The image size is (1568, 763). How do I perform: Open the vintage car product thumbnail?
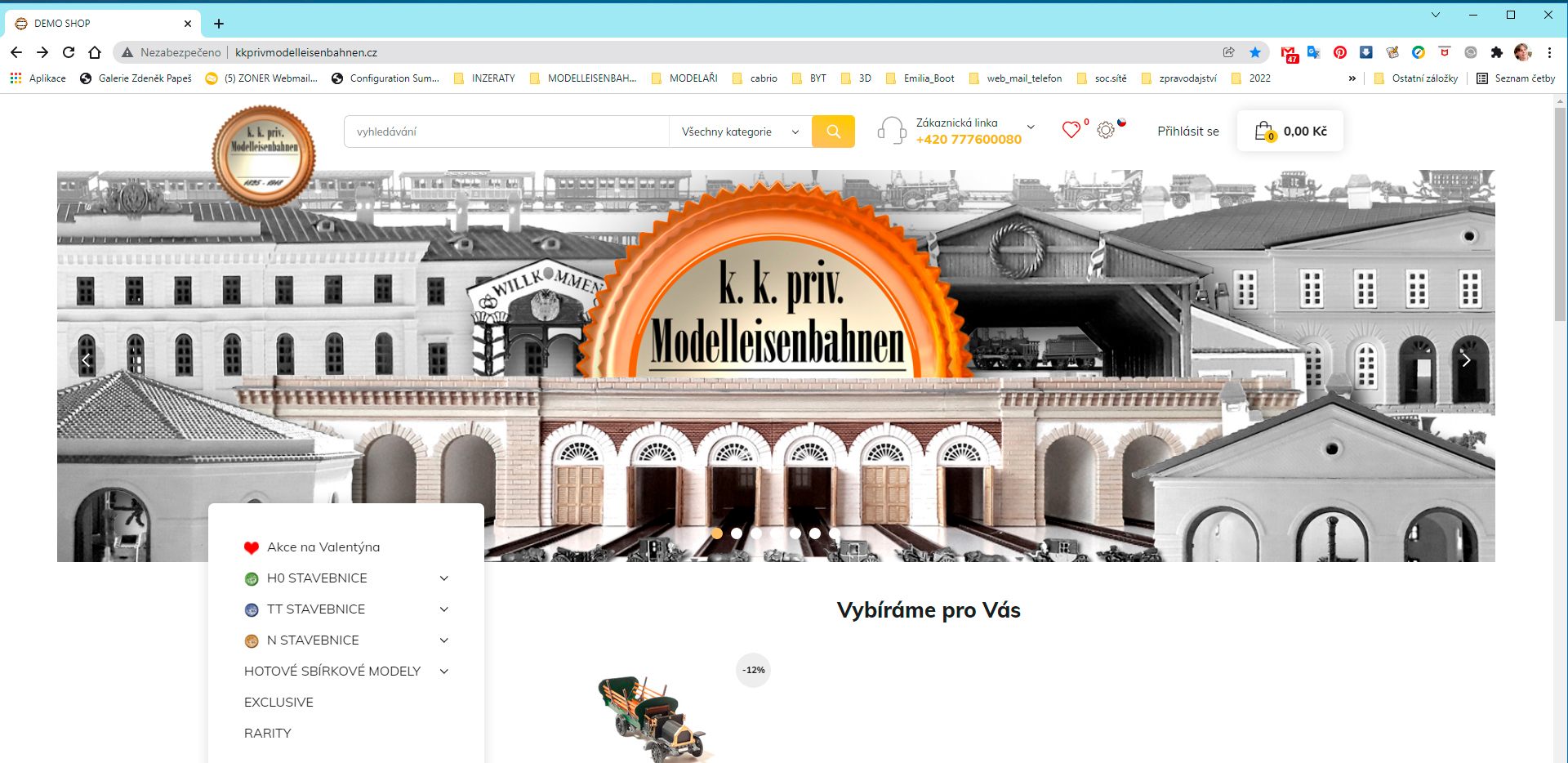coord(653,719)
